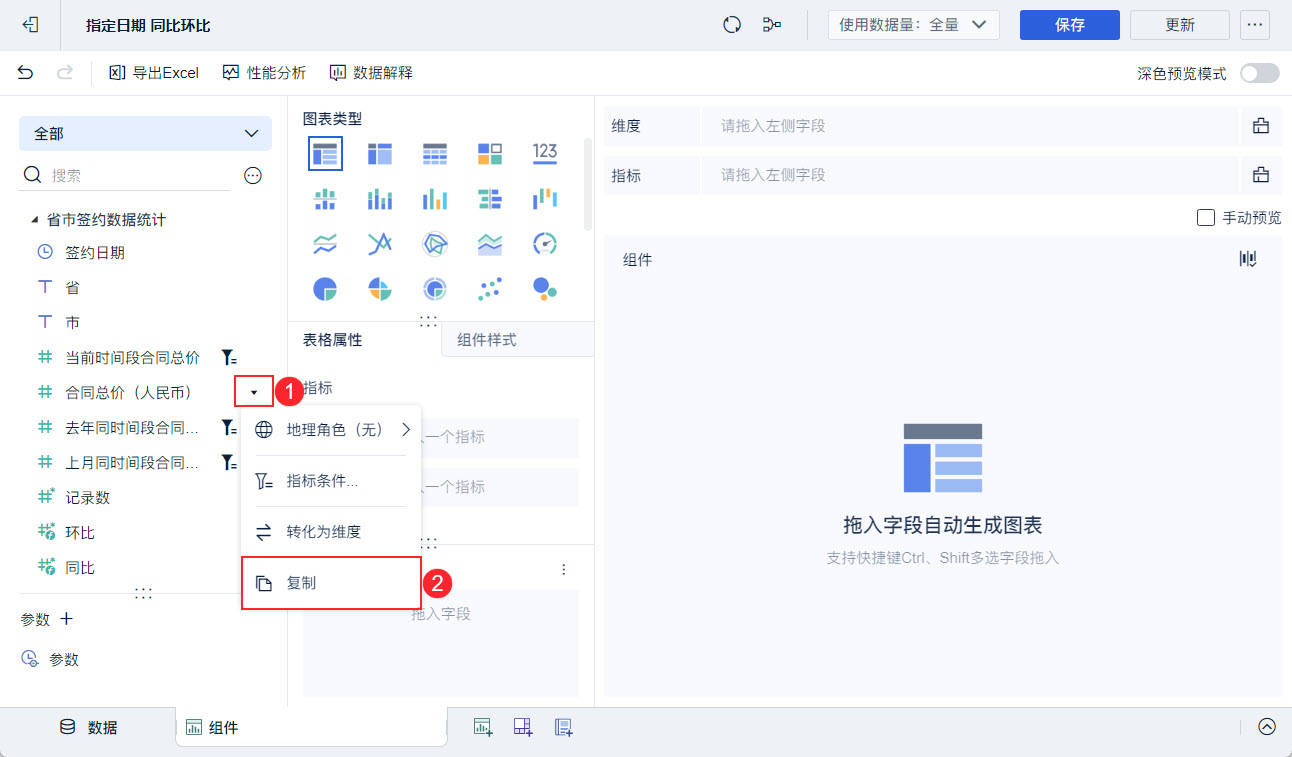
Task: Click filter icon on 当前时间段合同总价
Action: click(x=229, y=357)
